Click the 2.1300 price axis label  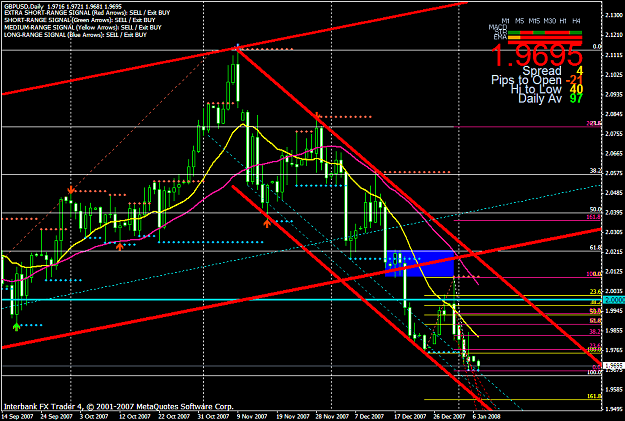(613, 15)
